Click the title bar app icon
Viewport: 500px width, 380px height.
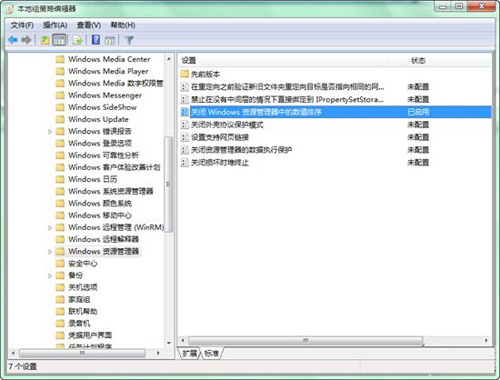point(10,9)
